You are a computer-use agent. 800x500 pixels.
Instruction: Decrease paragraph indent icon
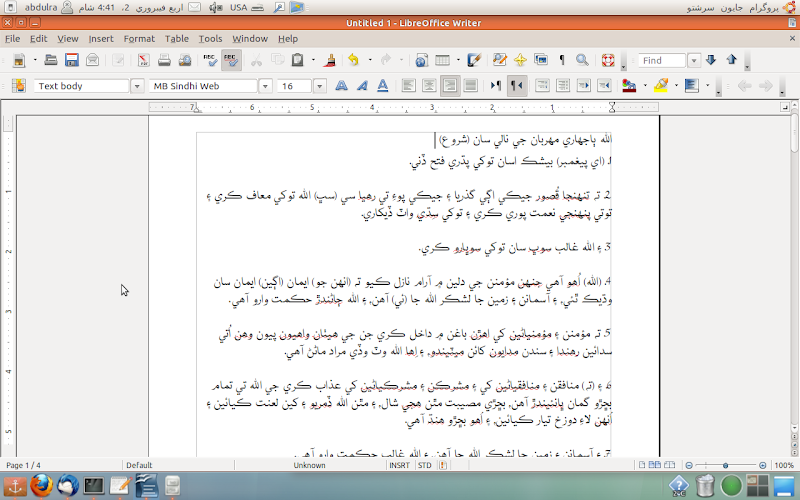(584, 86)
